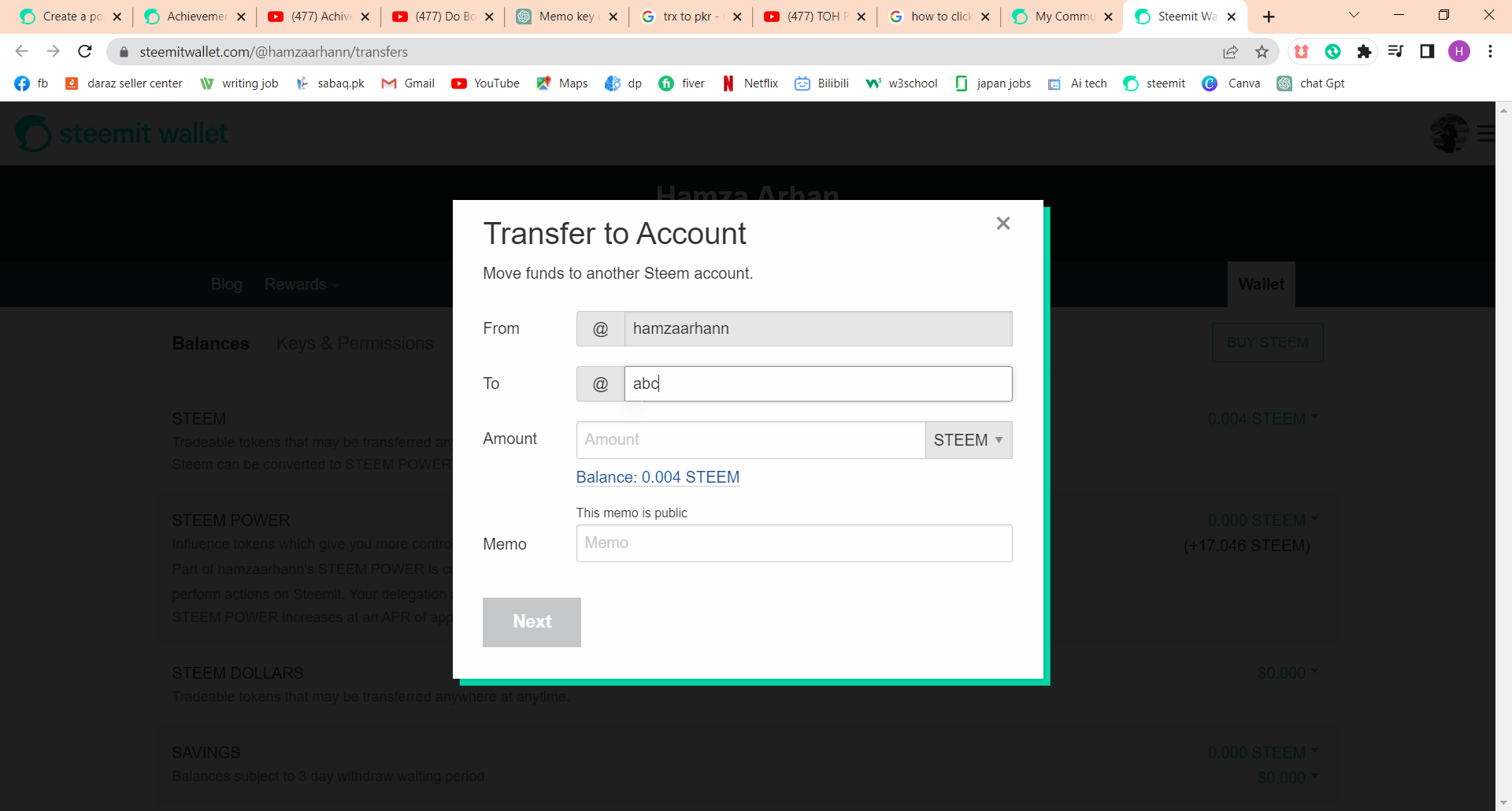Screen dimensions: 1512x811
Task: Switch to the how to click Google tab
Action: [x=932, y=17]
